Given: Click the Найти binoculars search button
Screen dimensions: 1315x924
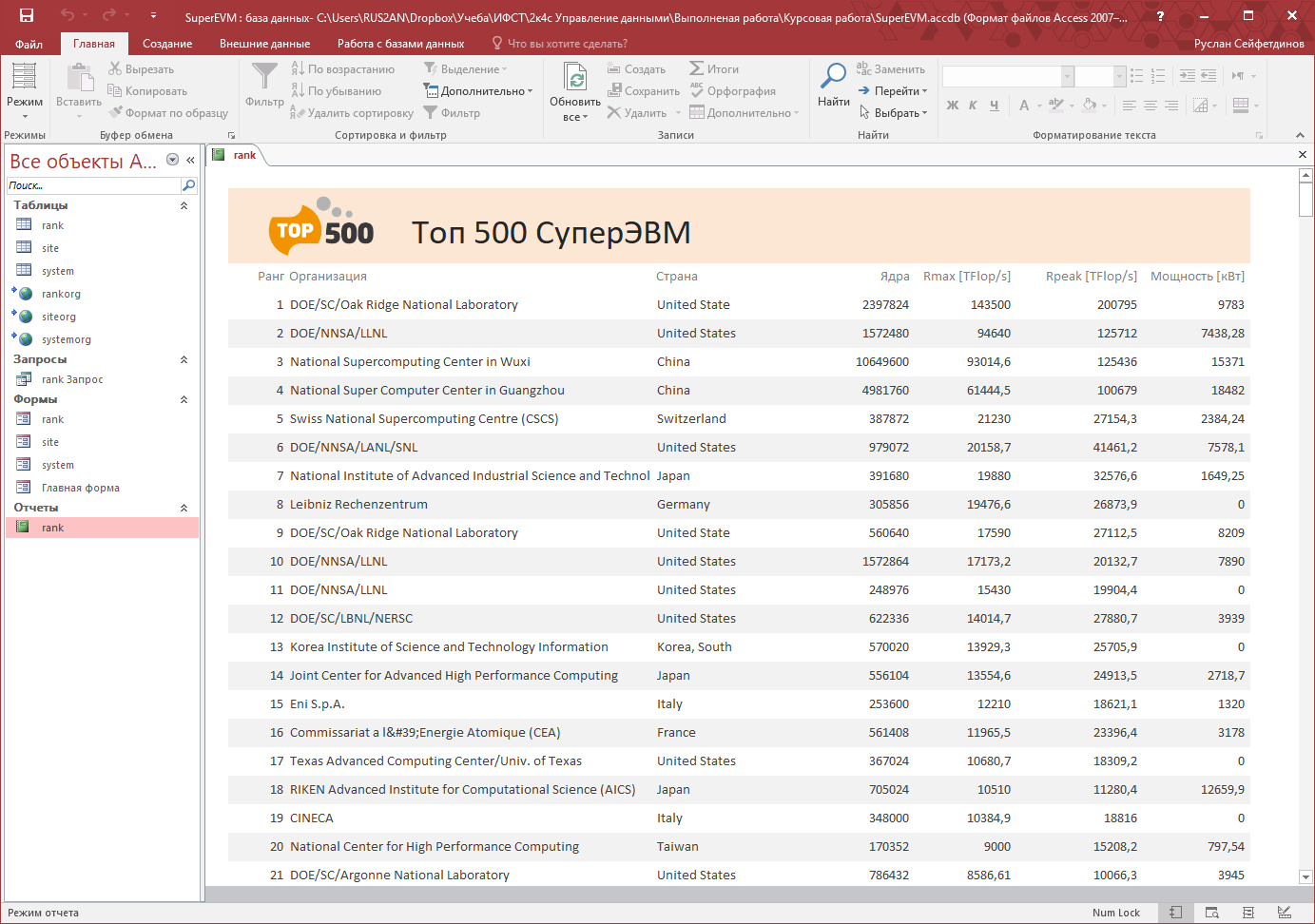Looking at the screenshot, I should [x=834, y=86].
